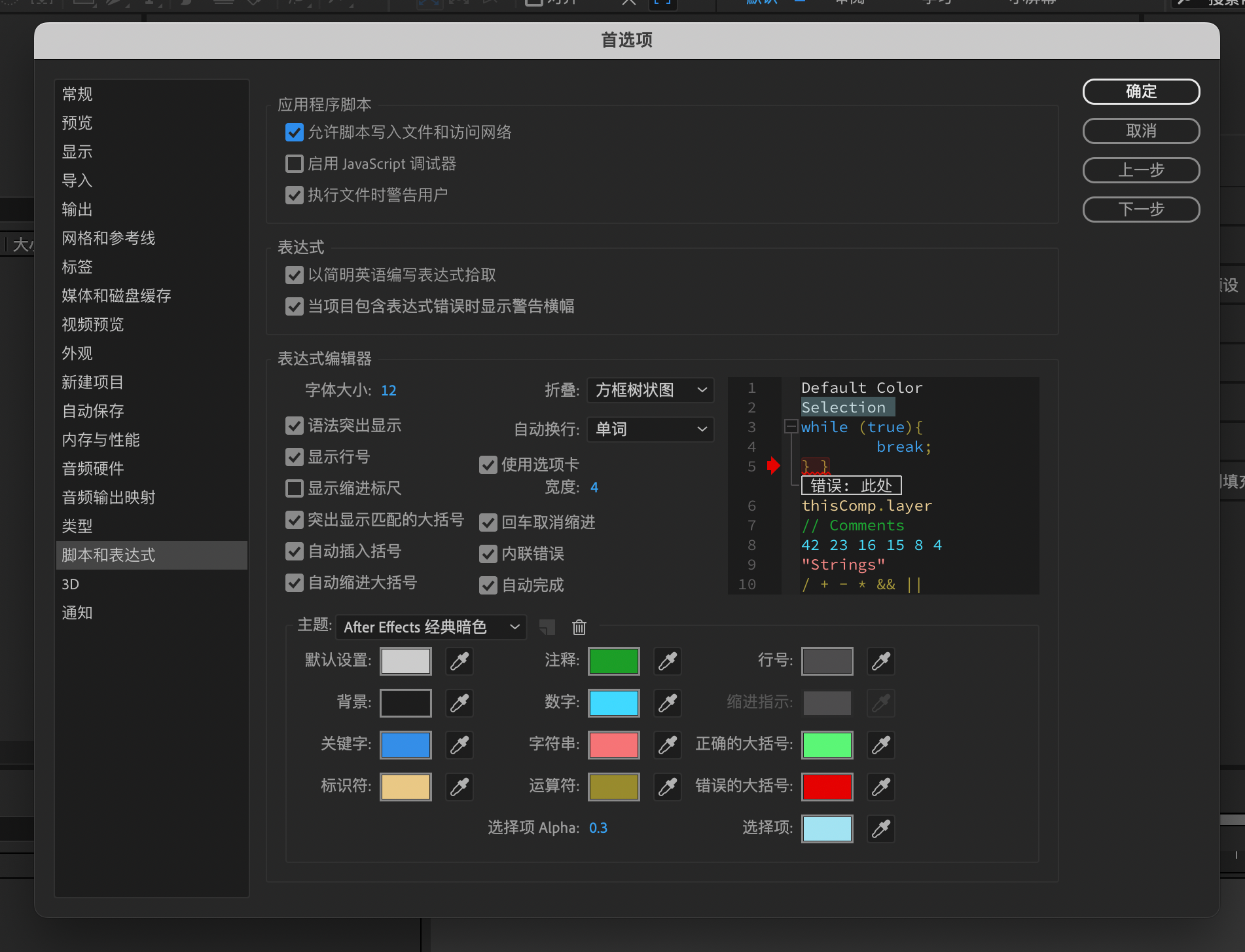The height and width of the screenshot is (952, 1245).
Task: Toggle 使用选项卡 checkbox
Action: 488,465
